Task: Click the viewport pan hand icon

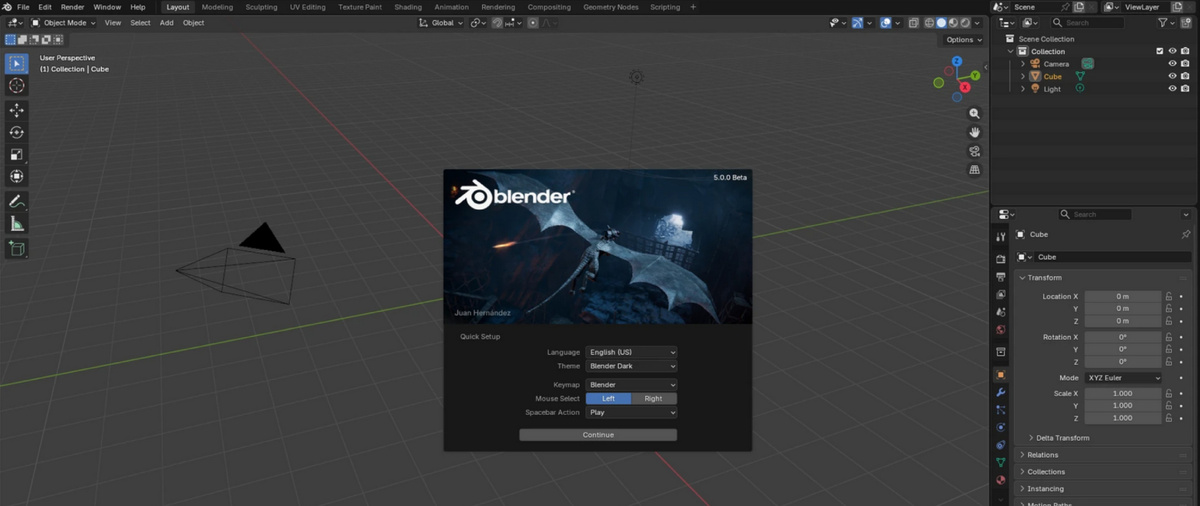Action: (975, 132)
